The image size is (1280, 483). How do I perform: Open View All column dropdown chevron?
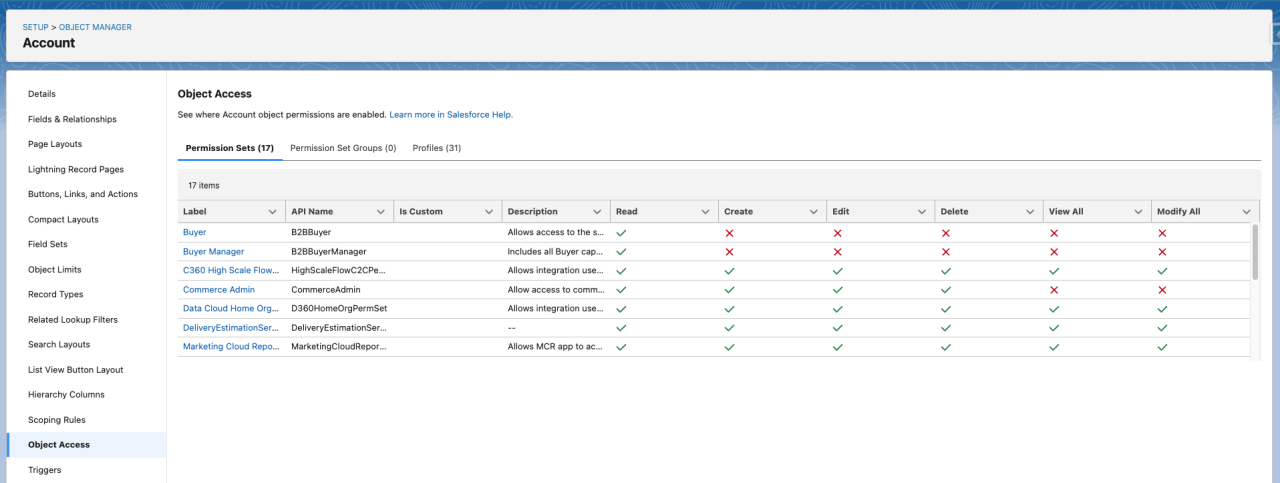[1138, 212]
